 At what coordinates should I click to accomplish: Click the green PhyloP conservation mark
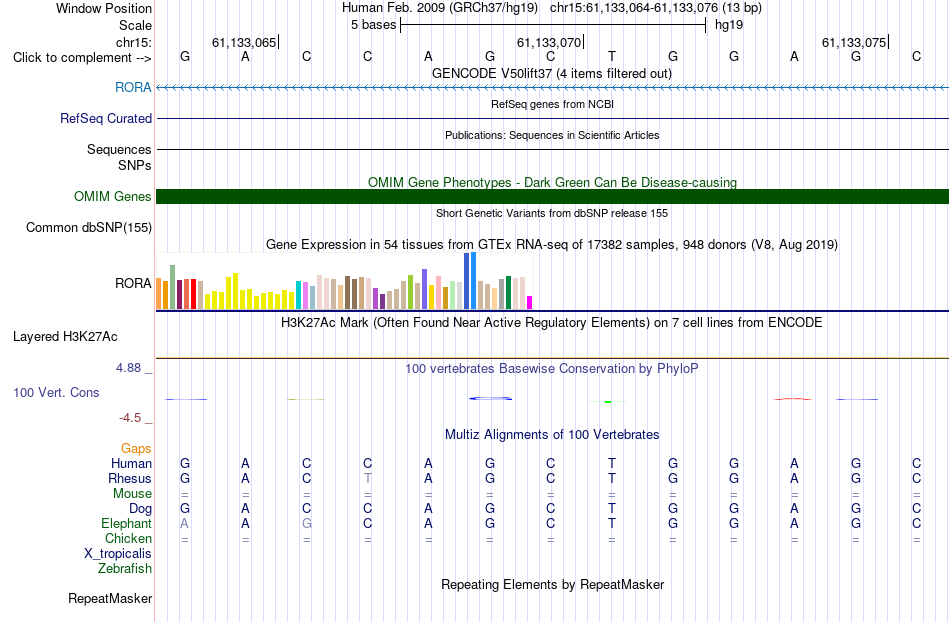608,402
